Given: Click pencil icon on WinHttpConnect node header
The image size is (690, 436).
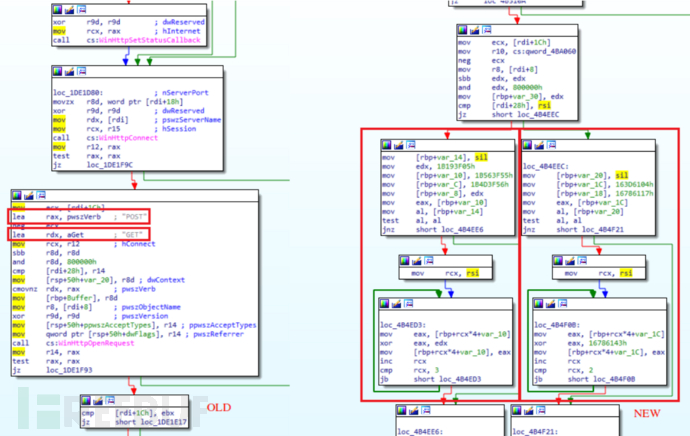Looking at the screenshot, I should (x=67, y=71).
